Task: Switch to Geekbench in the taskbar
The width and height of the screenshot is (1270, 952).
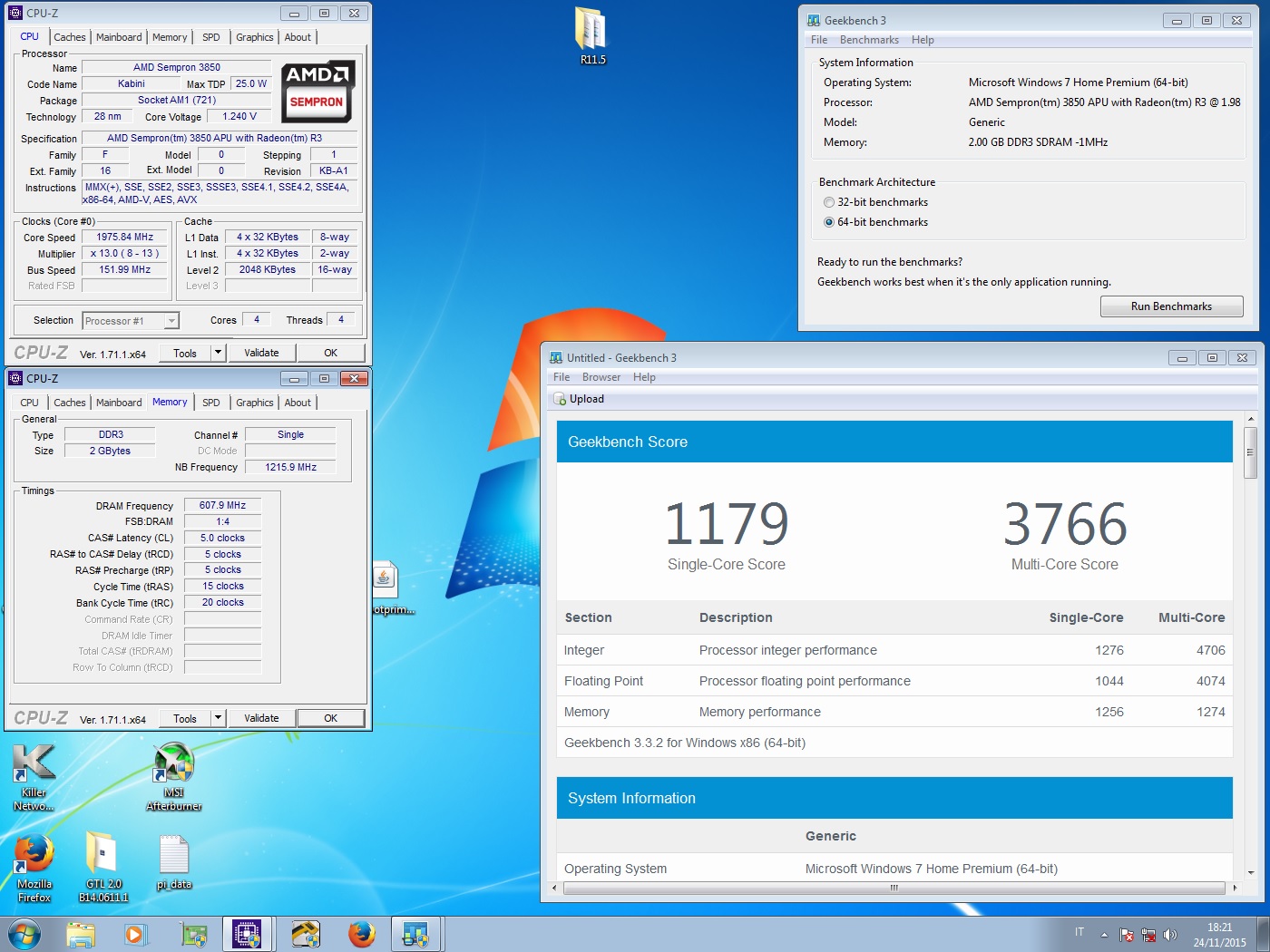Action: coord(415,934)
